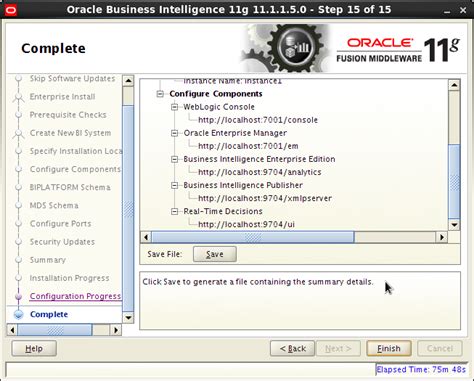Select the http://localhost:7001/em entry
Image resolution: width=474 pixels, height=381 pixels.
tap(248, 146)
